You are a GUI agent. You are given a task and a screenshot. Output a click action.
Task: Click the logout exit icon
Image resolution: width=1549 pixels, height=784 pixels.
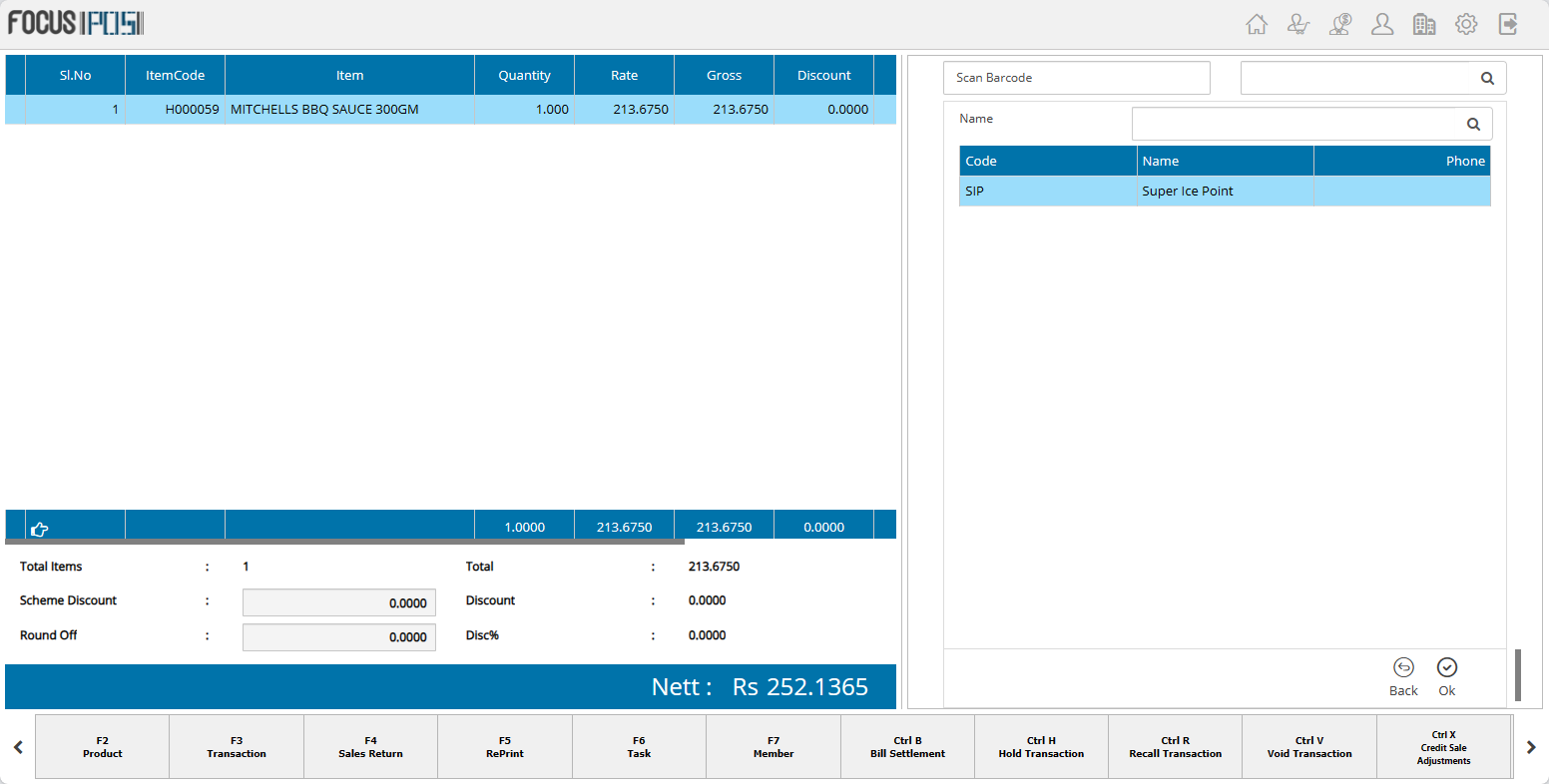1508,24
